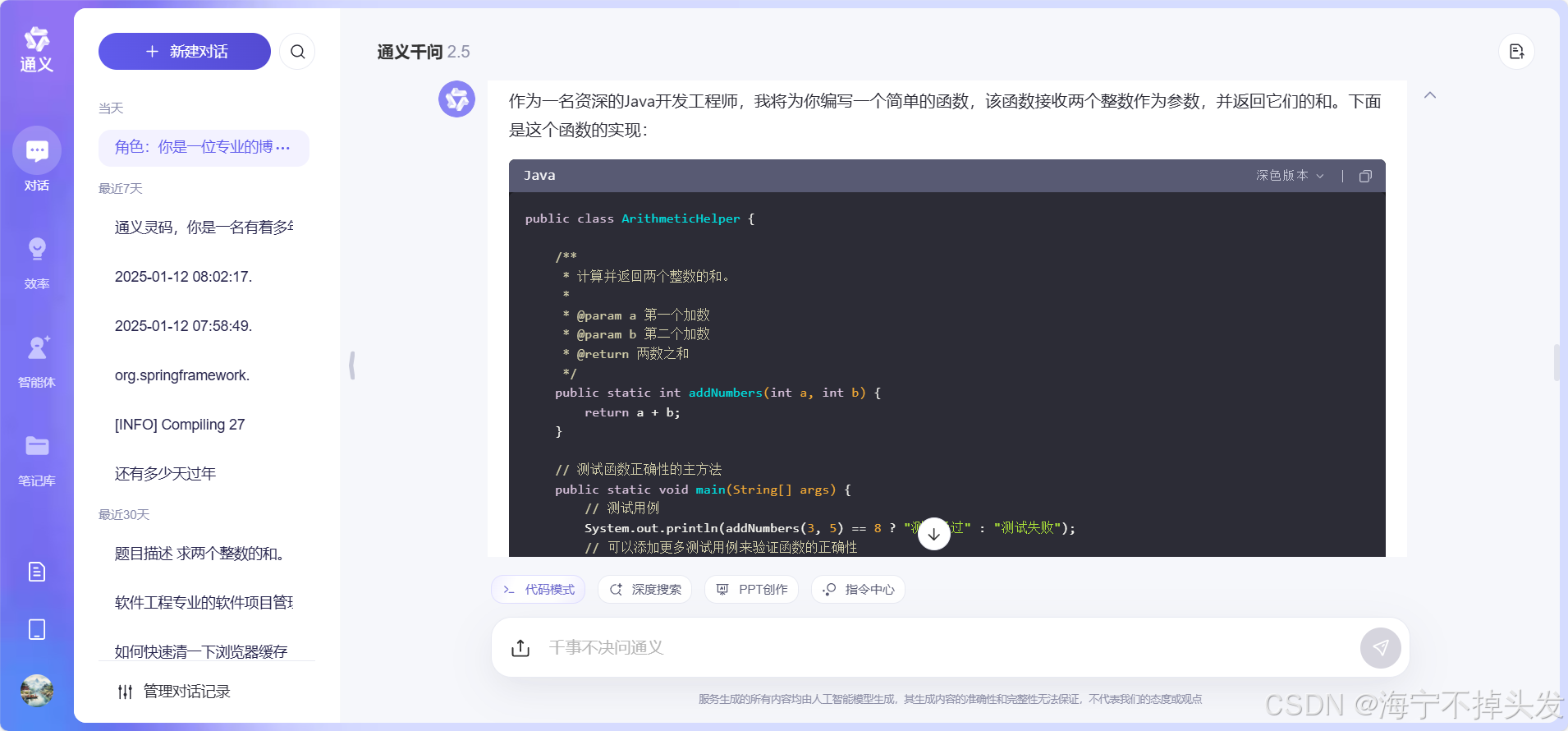Collapse the answer with the up chevron

(1430, 95)
